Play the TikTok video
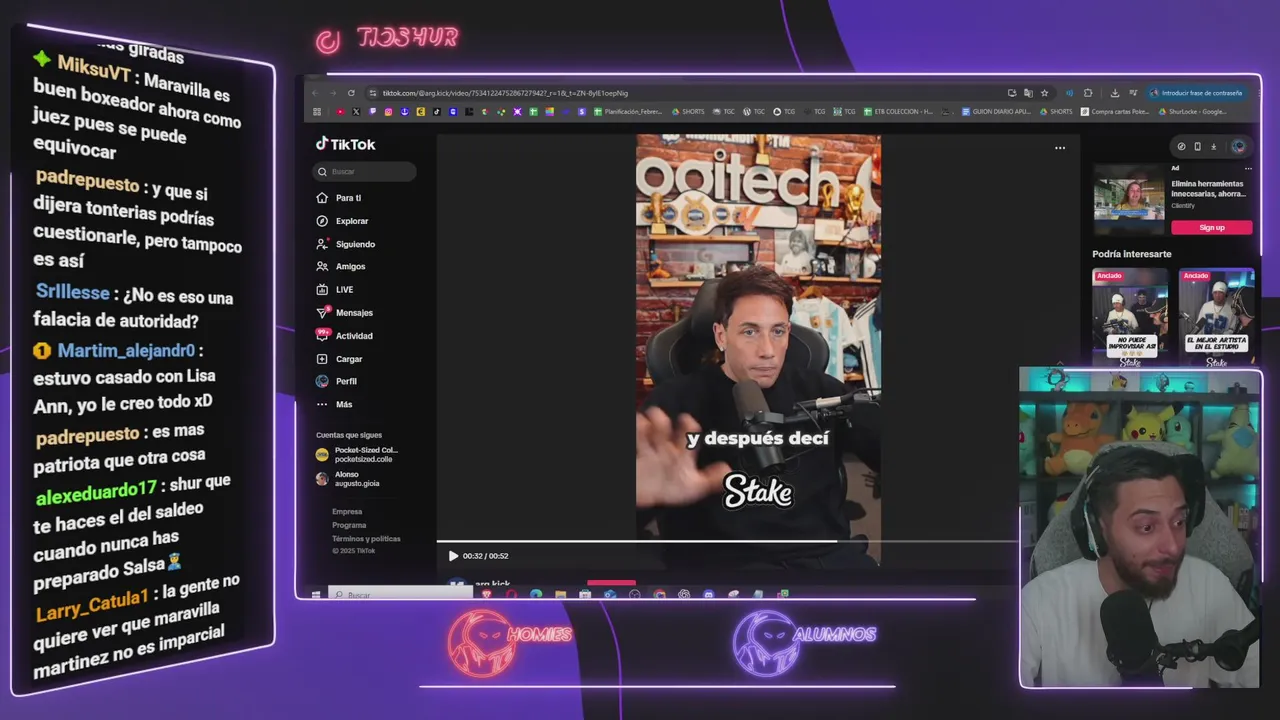 (453, 556)
